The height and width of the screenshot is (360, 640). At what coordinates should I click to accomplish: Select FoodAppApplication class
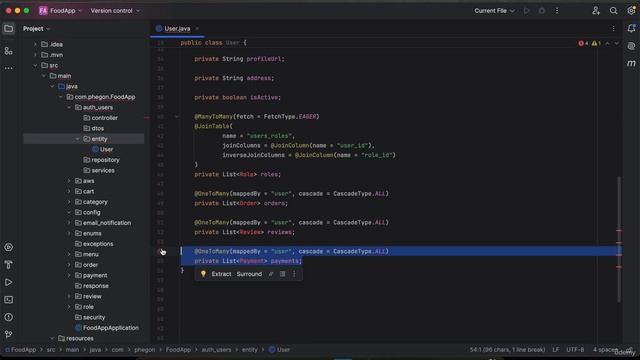click(x=111, y=328)
